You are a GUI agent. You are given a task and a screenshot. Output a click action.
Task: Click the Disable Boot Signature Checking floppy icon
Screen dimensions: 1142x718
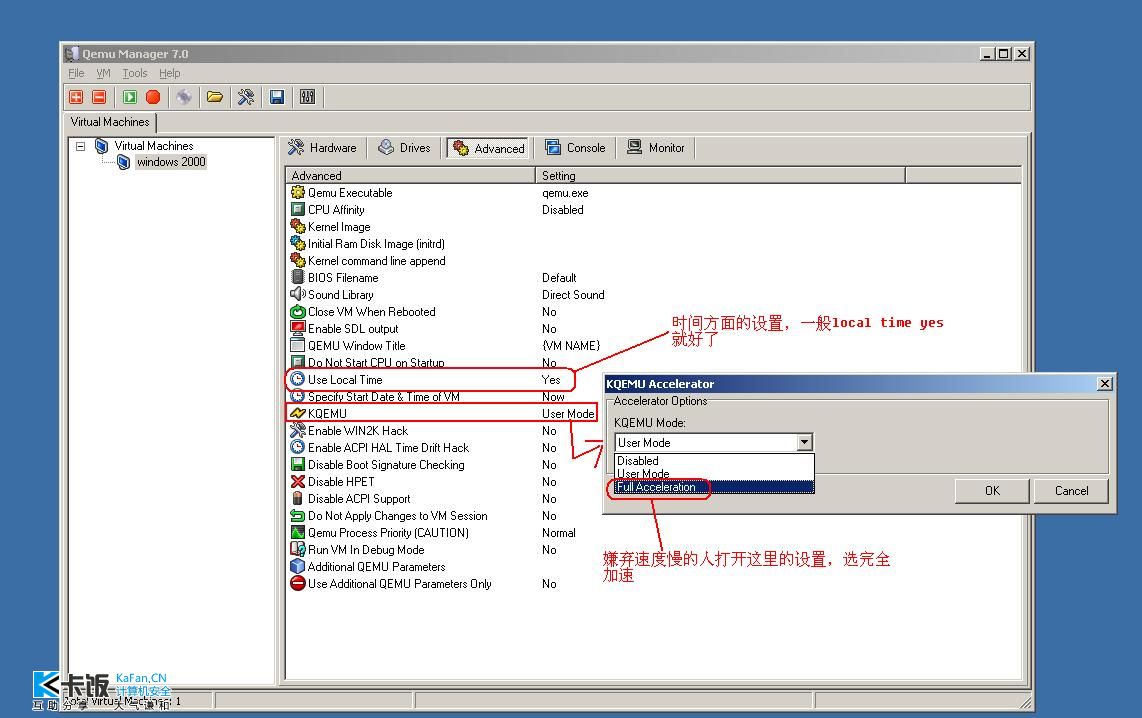298,465
